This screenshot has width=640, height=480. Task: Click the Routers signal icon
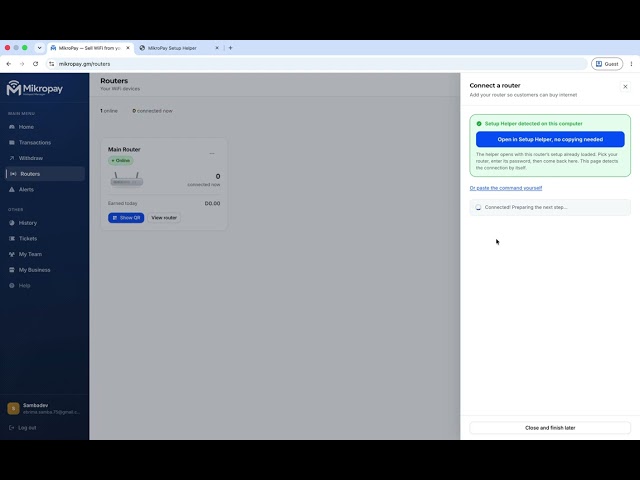(13, 174)
